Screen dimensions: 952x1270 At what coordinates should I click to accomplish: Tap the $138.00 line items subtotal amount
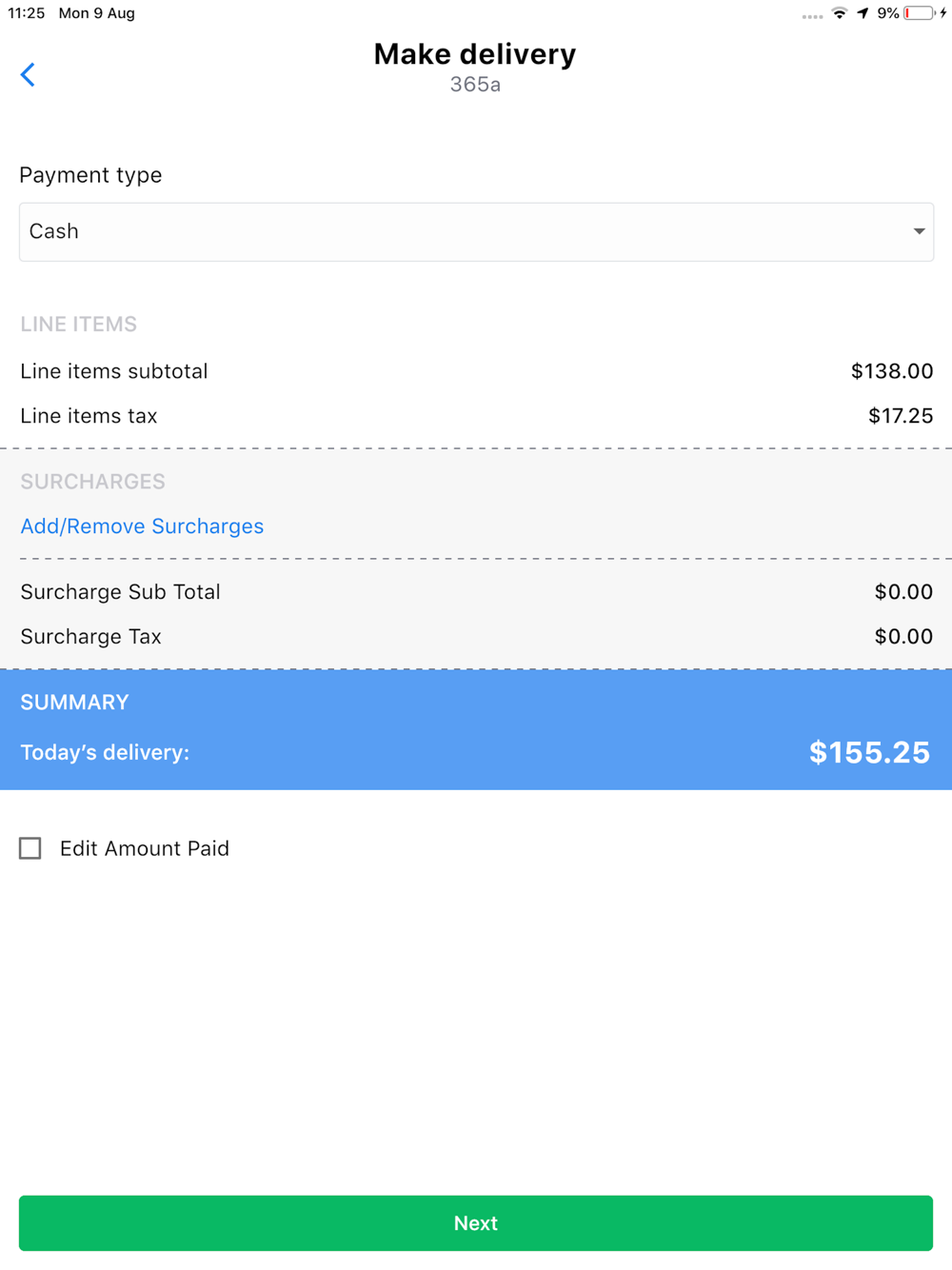pos(891,371)
